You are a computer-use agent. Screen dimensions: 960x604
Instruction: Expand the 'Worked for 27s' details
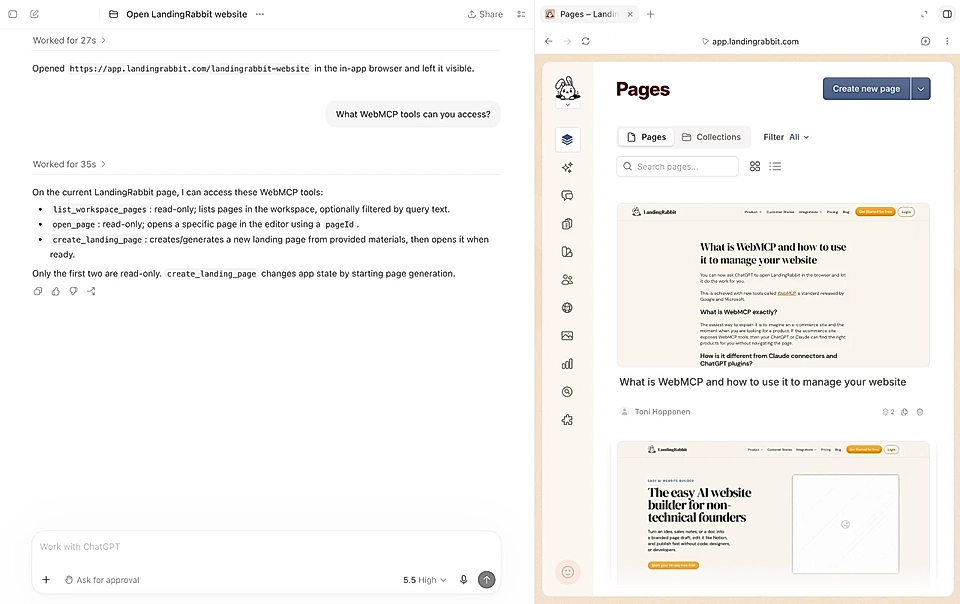(69, 40)
